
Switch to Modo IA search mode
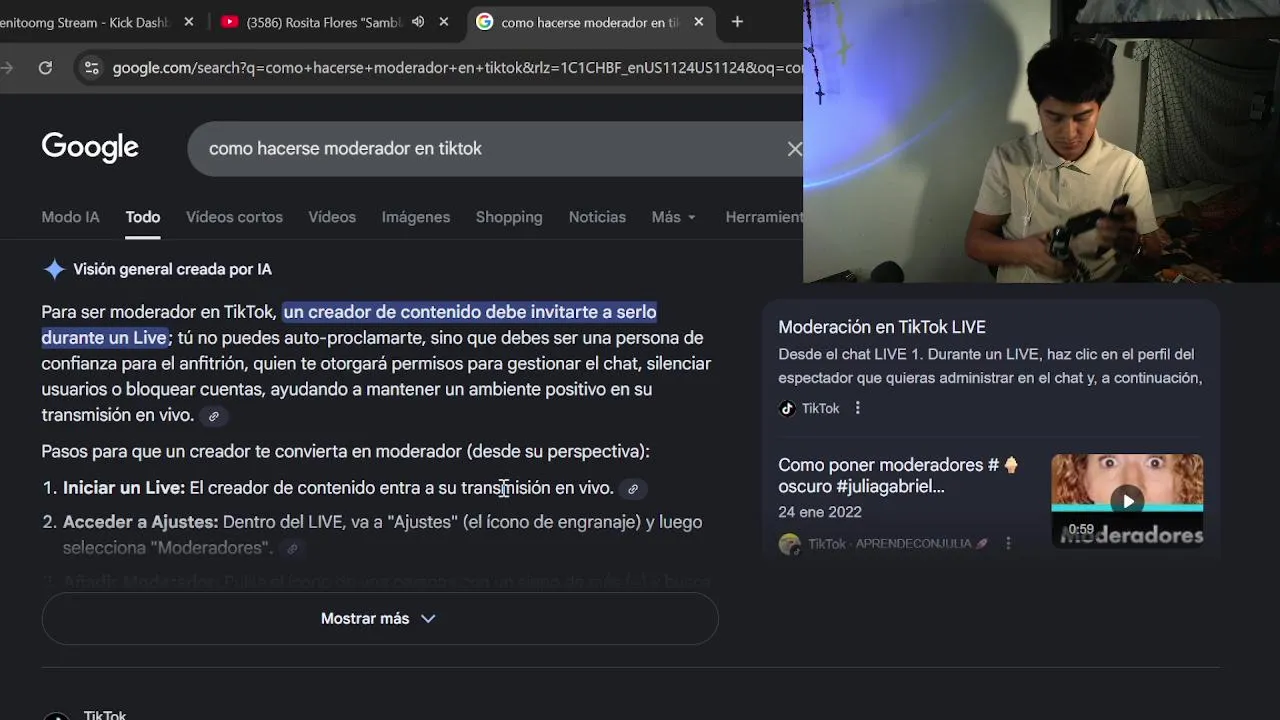[x=70, y=217]
